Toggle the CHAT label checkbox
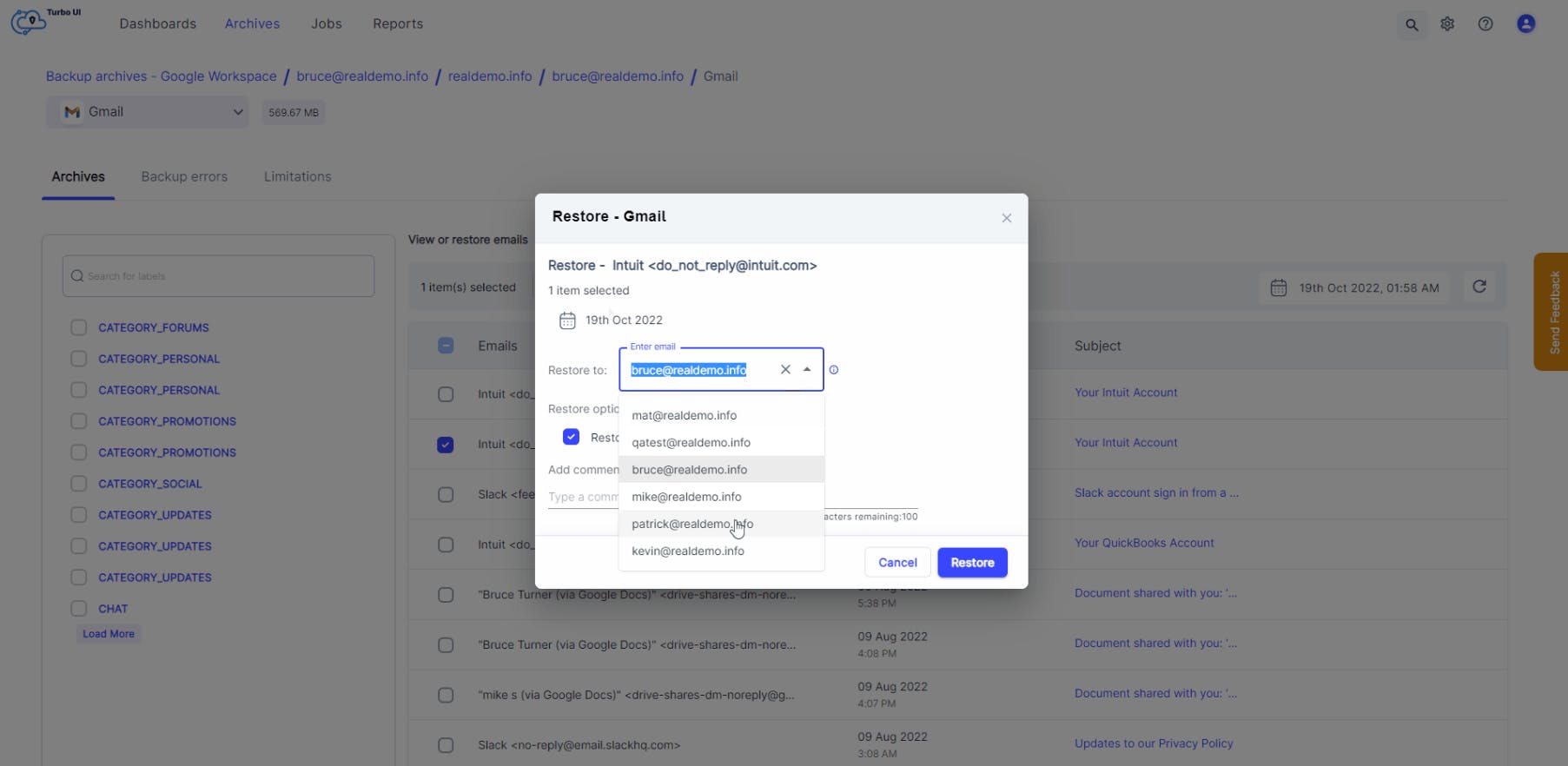 point(79,609)
